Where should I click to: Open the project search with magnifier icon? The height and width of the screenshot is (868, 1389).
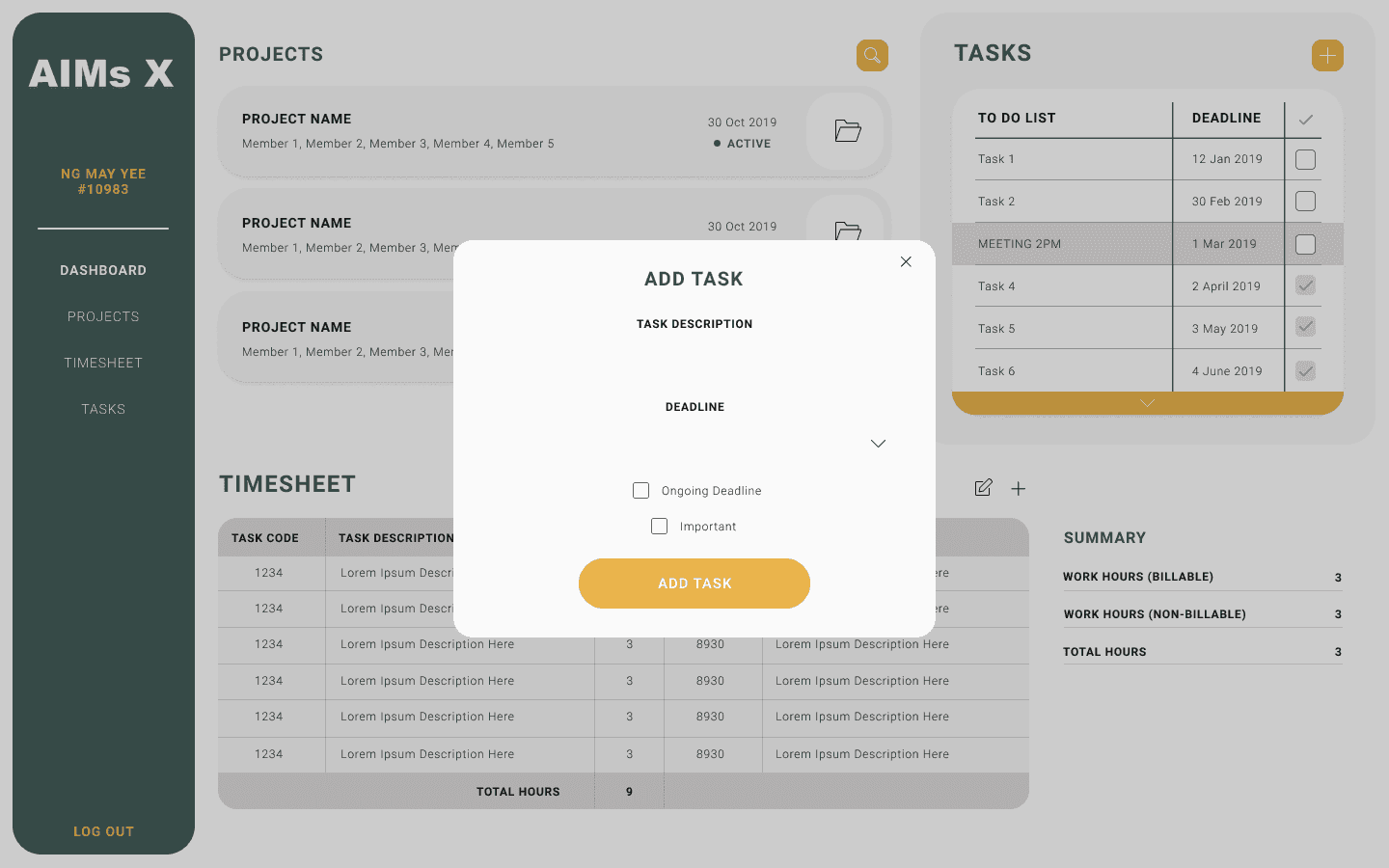pyautogui.click(x=872, y=55)
